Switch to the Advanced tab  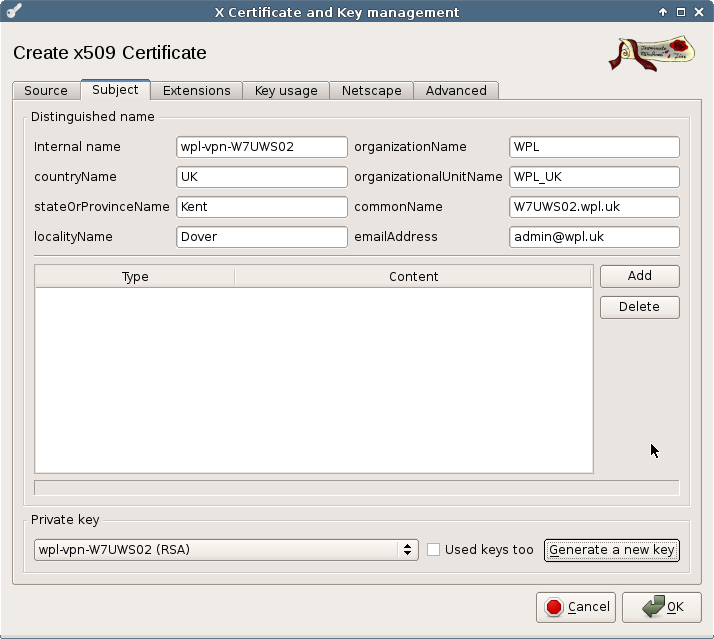click(x=456, y=91)
